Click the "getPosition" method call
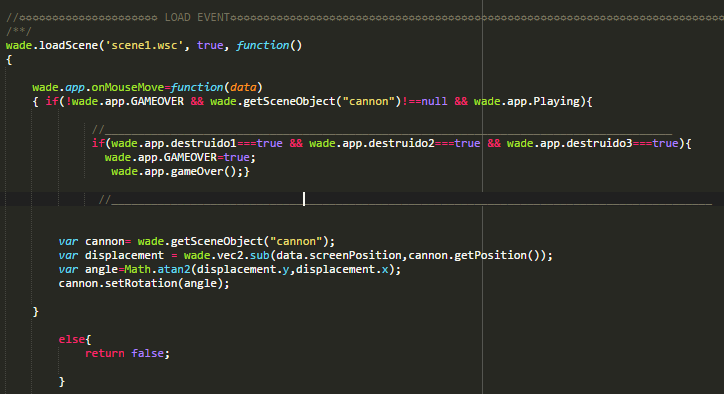Viewport: 724px width, 394px height. [490, 255]
